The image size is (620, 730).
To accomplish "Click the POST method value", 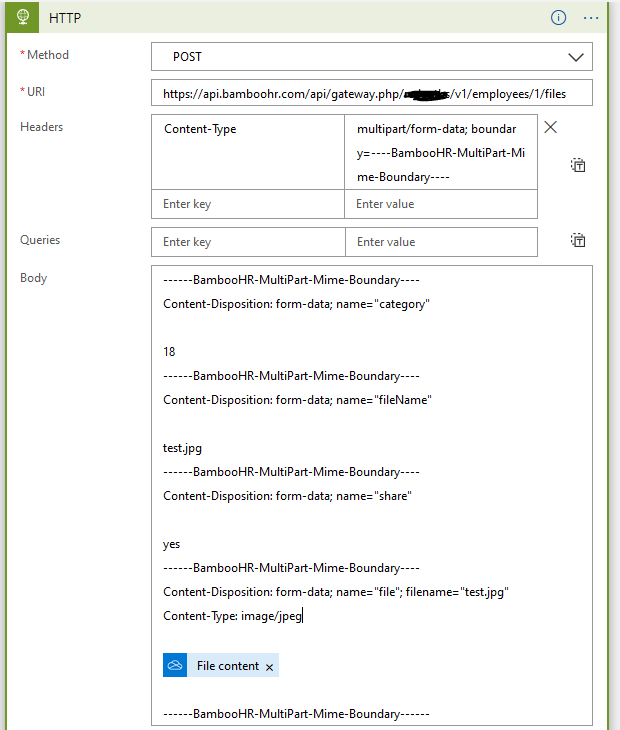I will 187,57.
